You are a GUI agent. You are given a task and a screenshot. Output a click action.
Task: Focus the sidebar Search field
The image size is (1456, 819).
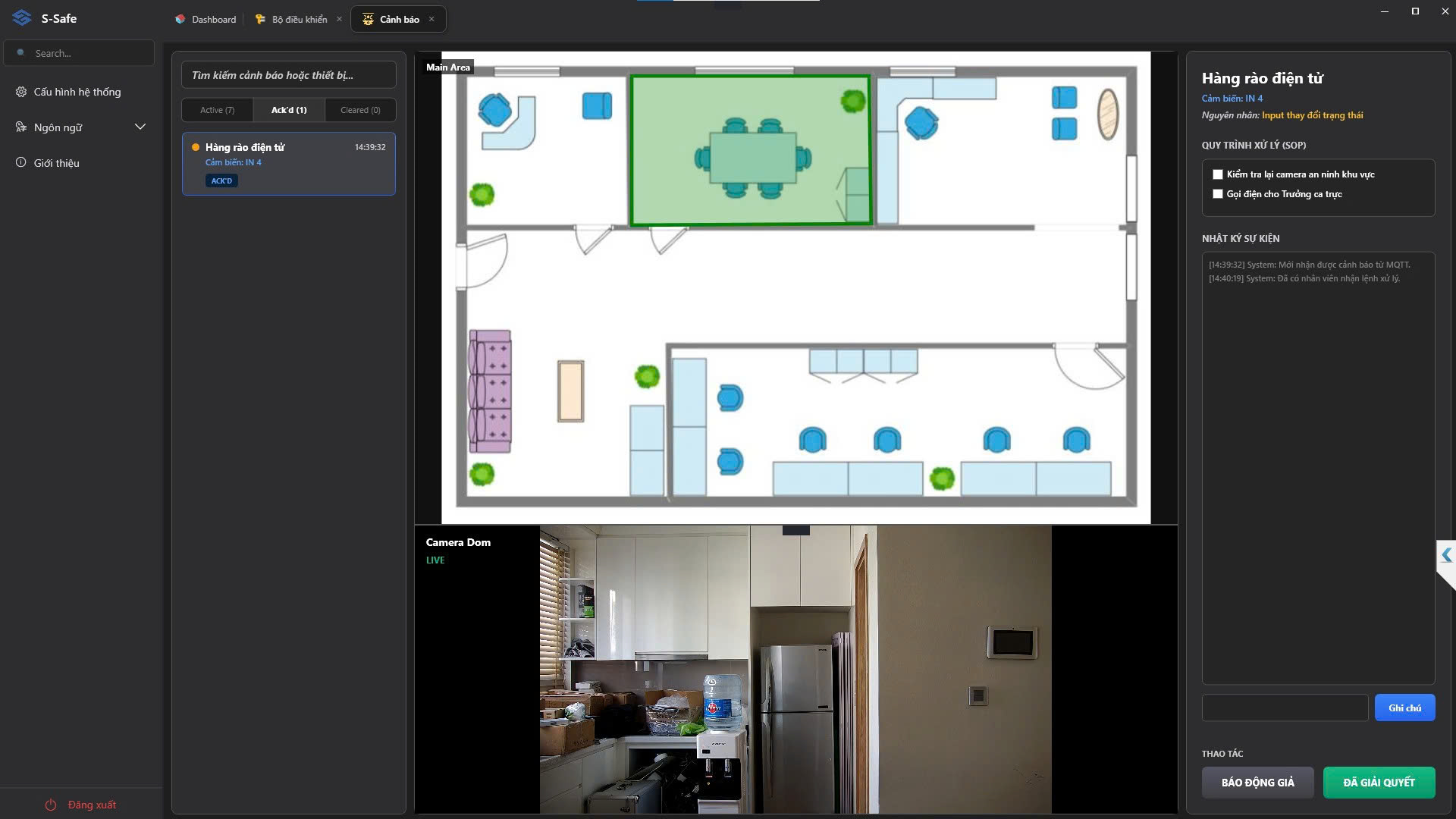79,53
